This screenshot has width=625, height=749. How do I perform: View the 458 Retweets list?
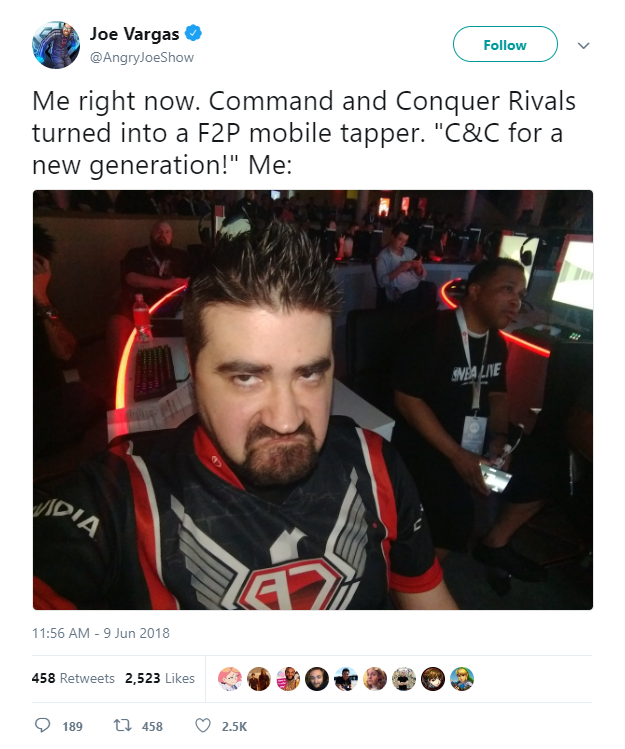(x=73, y=678)
